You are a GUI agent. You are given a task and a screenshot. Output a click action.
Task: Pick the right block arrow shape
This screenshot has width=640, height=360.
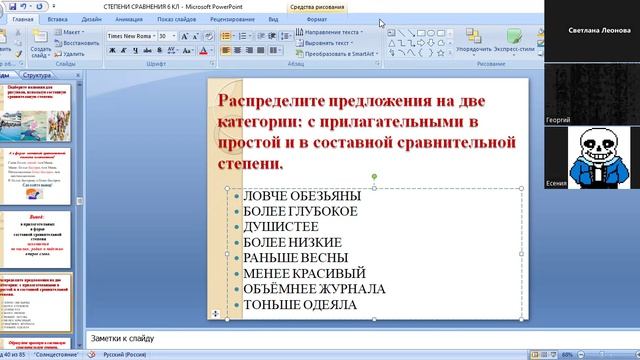pos(421,43)
